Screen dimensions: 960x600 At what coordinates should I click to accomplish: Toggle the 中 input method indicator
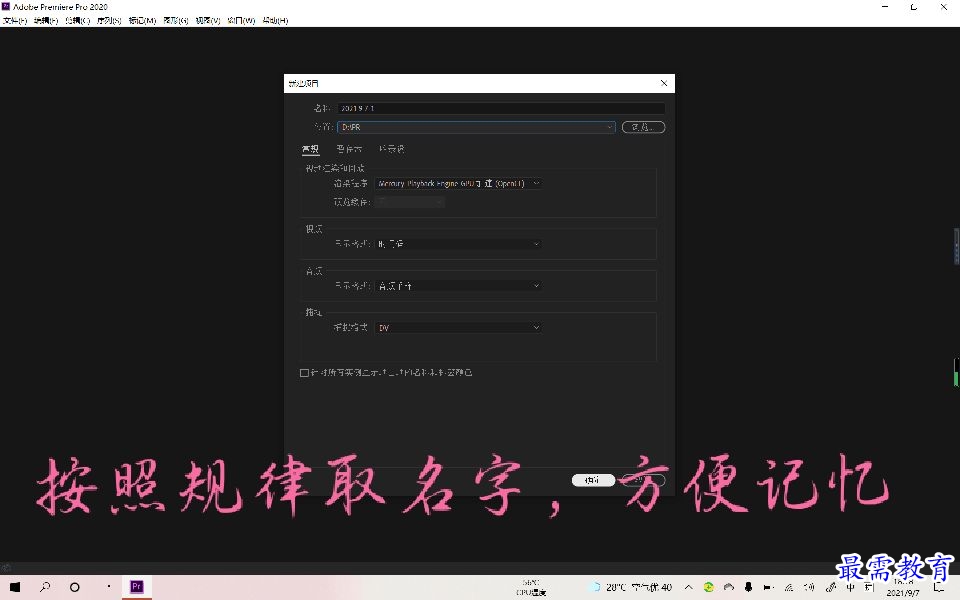(x=850, y=587)
